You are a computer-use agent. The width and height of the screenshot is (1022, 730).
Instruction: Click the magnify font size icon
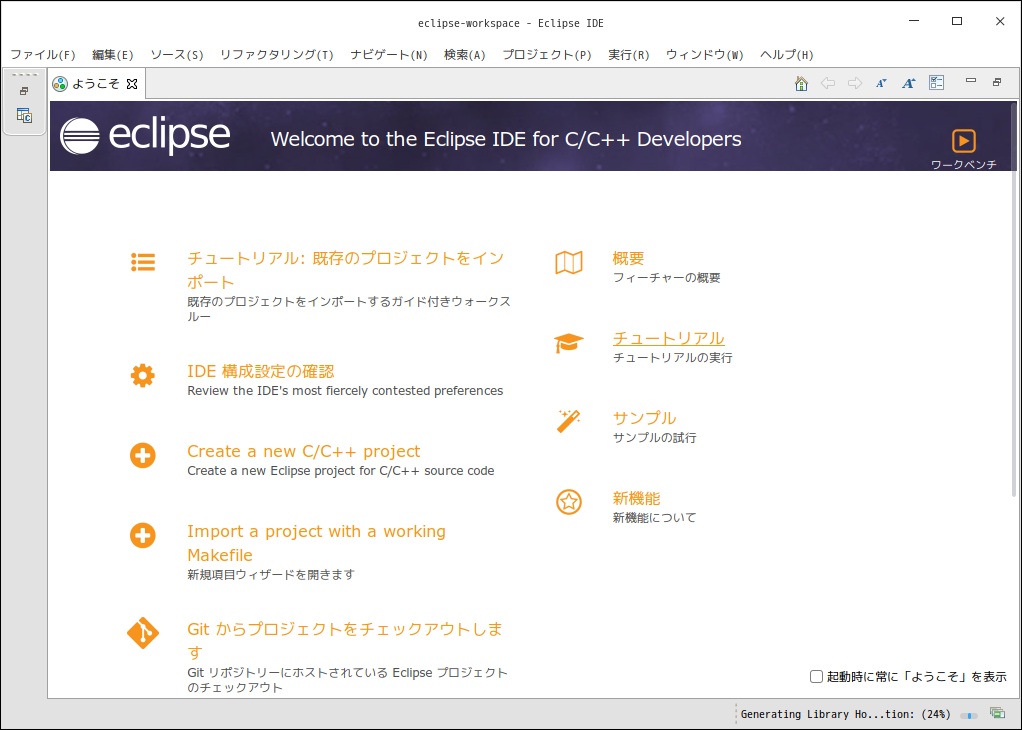(x=909, y=83)
